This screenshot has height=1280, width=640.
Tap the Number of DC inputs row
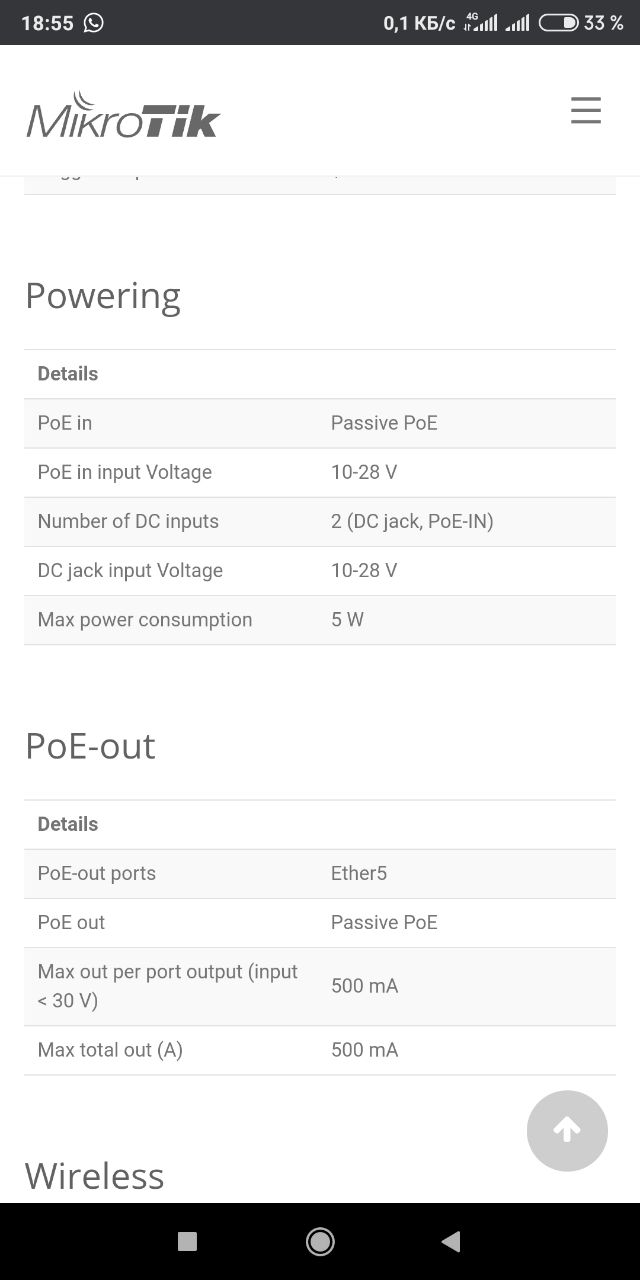coord(320,521)
